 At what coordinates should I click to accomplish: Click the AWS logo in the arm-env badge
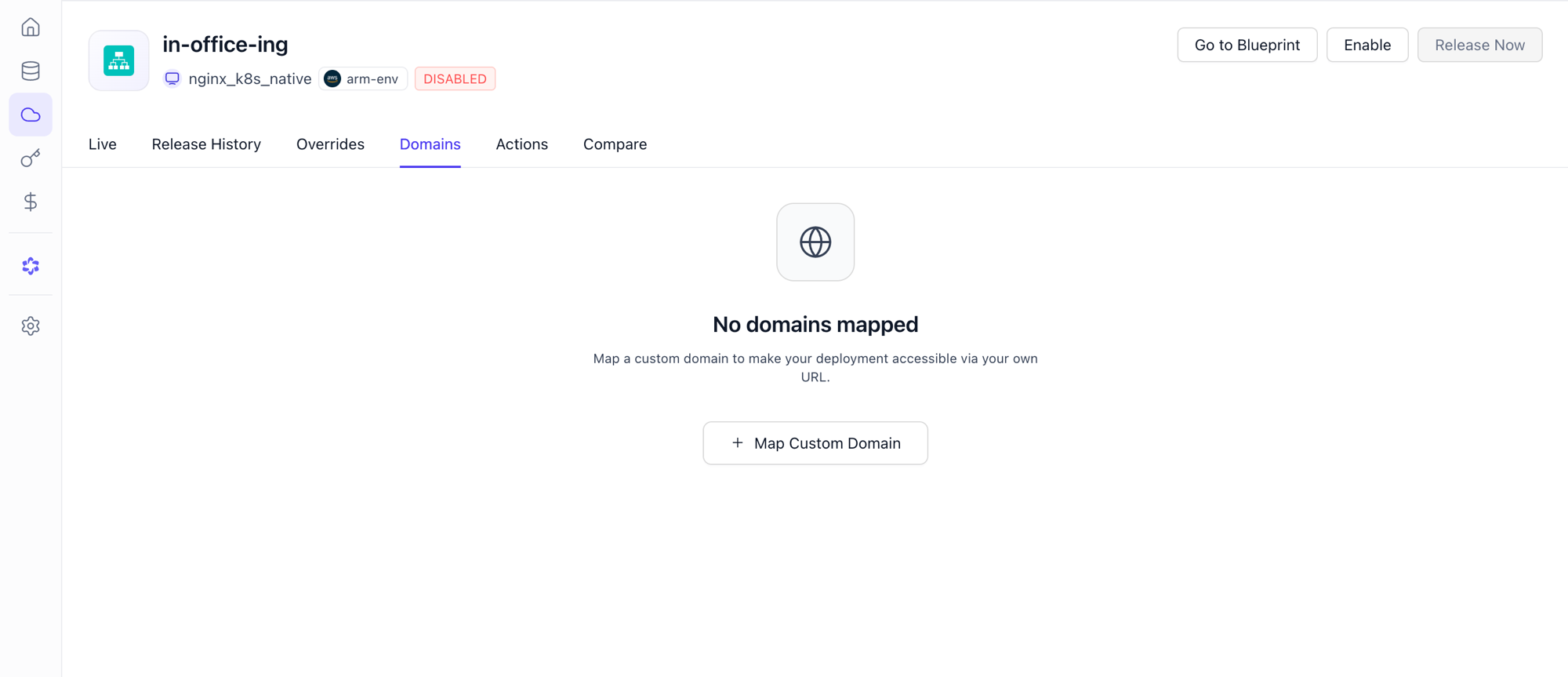click(332, 78)
